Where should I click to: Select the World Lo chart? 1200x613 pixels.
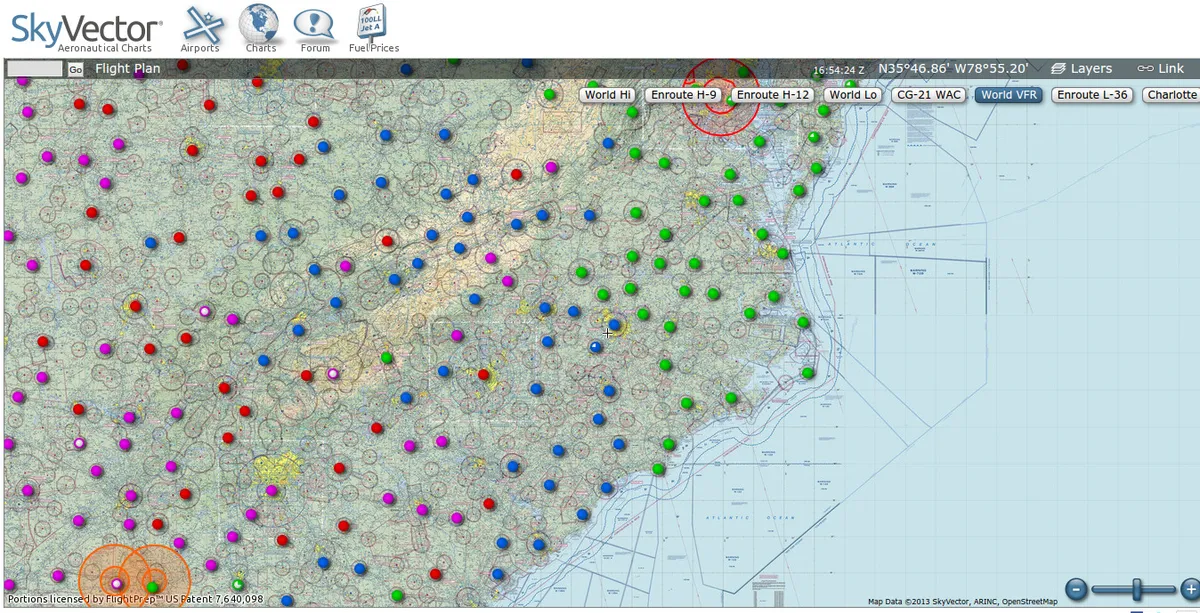[x=853, y=95]
